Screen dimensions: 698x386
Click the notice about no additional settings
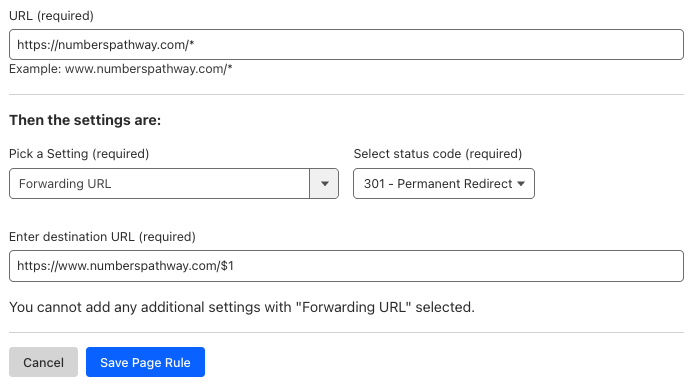tap(242, 307)
